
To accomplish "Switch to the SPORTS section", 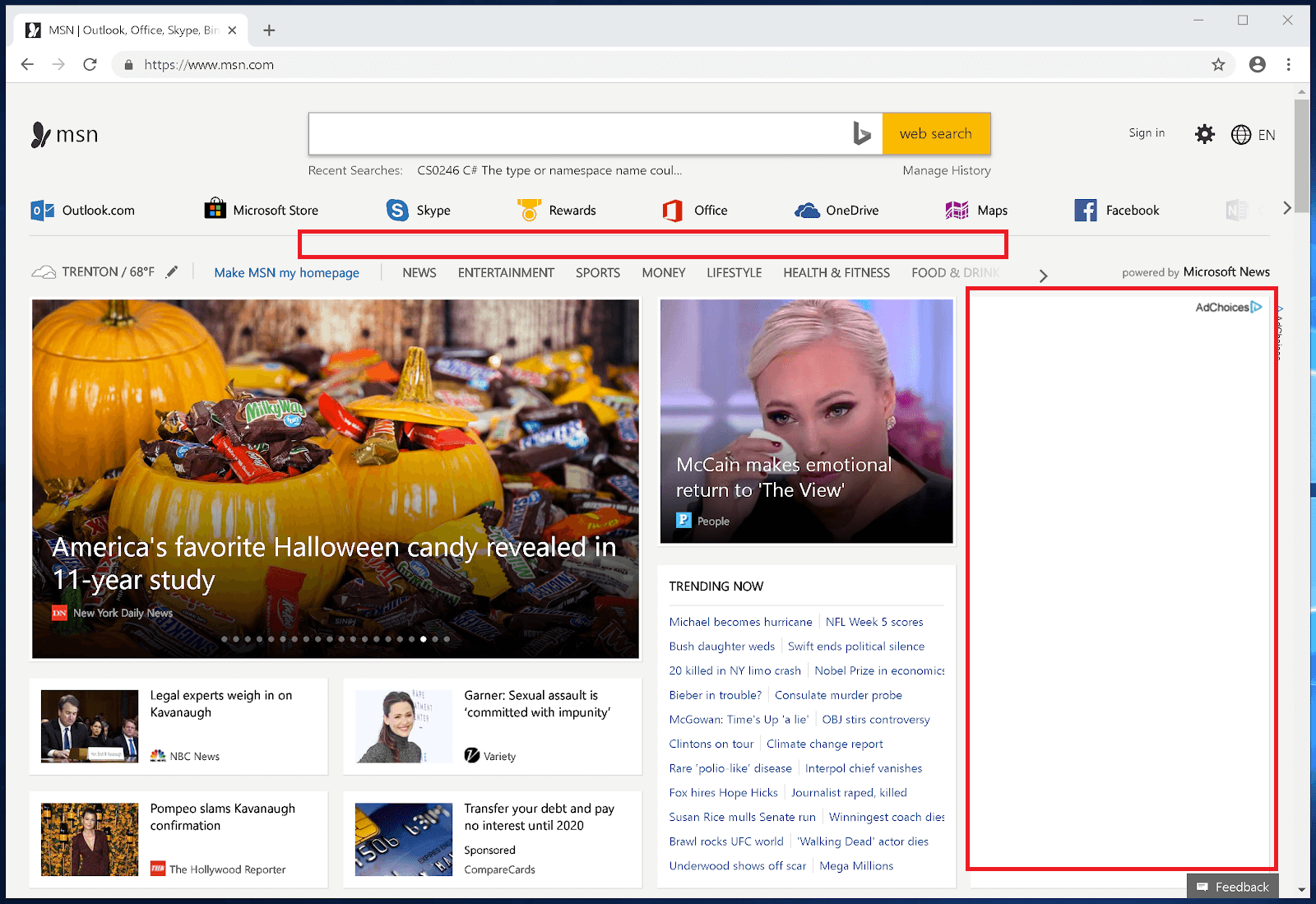I will coord(597,272).
